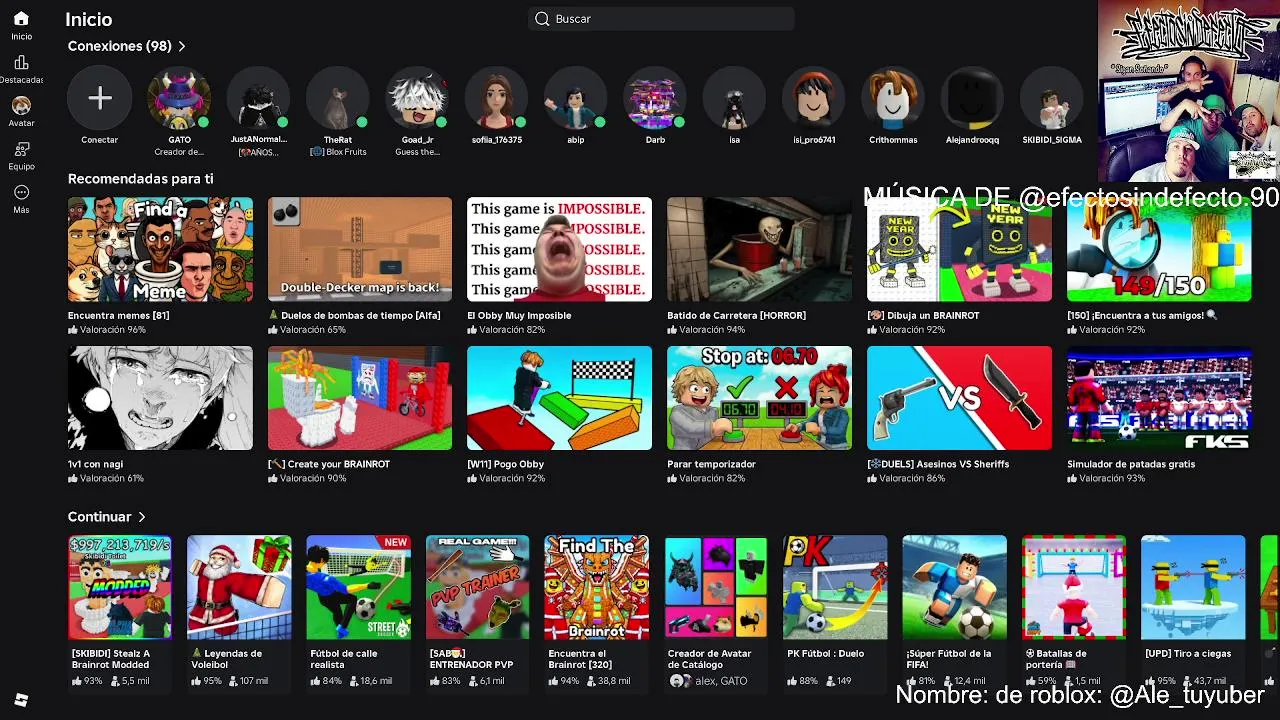Open SKIBIDI_SIGMA friend avatar
The height and width of the screenshot is (720, 1280).
point(1052,98)
